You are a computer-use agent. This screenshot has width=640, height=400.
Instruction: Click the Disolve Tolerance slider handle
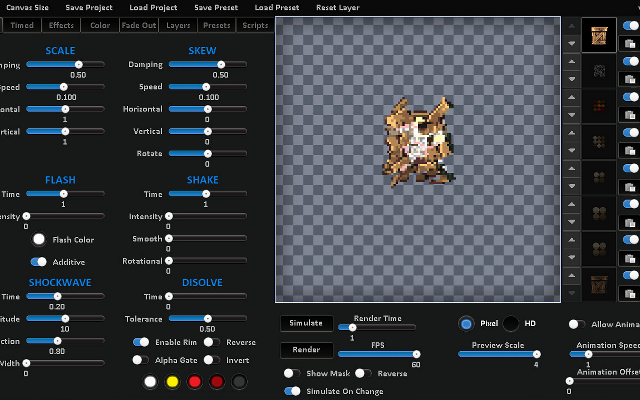pos(208,318)
